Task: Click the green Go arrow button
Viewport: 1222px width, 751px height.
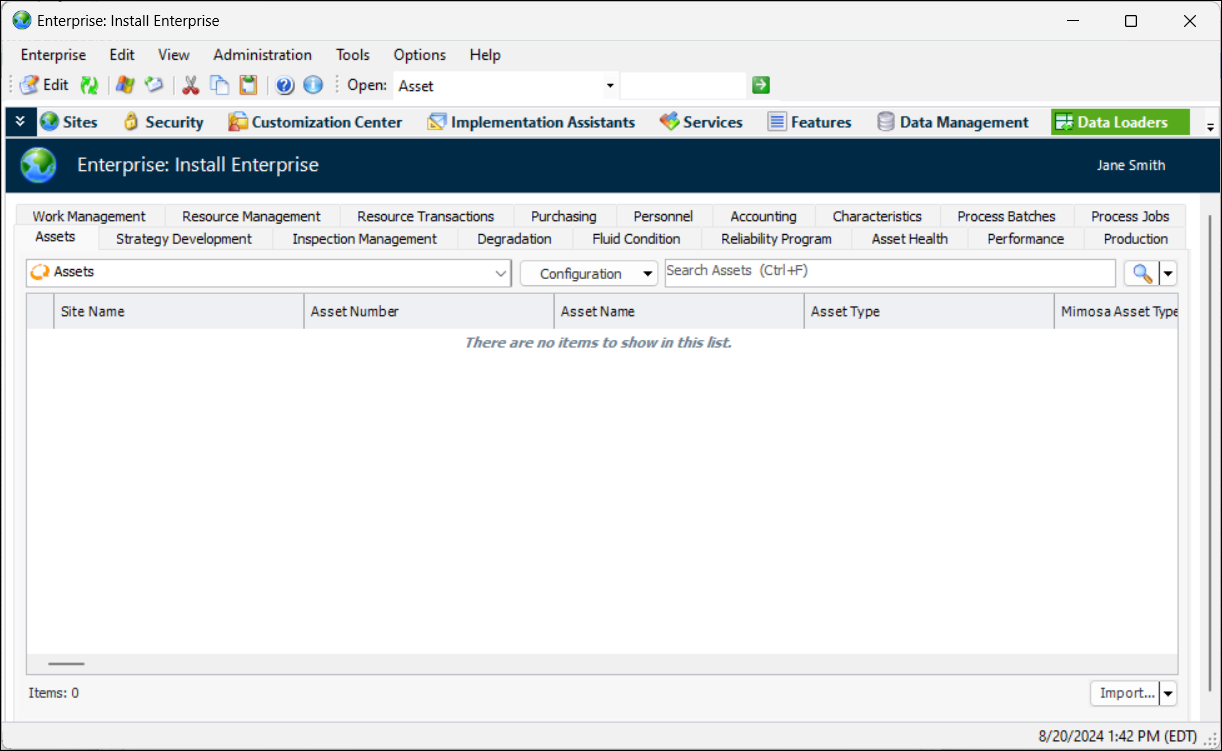Action: [x=761, y=85]
